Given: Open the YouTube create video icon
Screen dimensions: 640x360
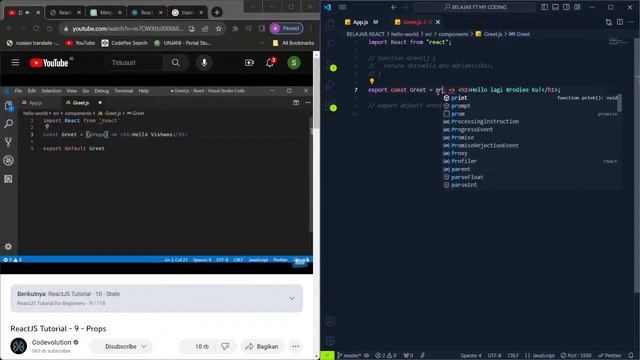Looking at the screenshot, I should [x=249, y=62].
